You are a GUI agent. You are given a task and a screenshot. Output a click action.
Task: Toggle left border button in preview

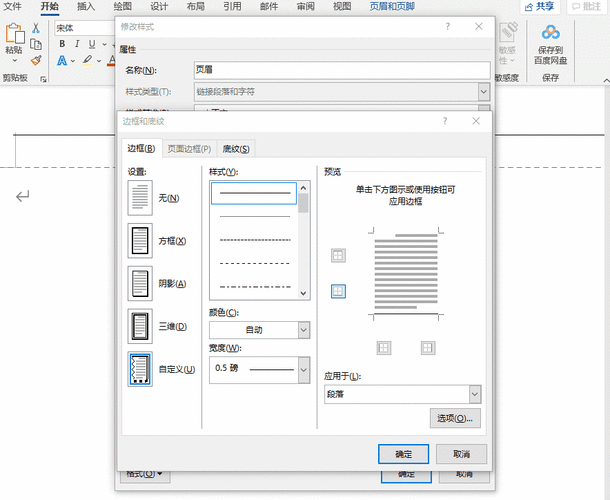click(x=384, y=348)
